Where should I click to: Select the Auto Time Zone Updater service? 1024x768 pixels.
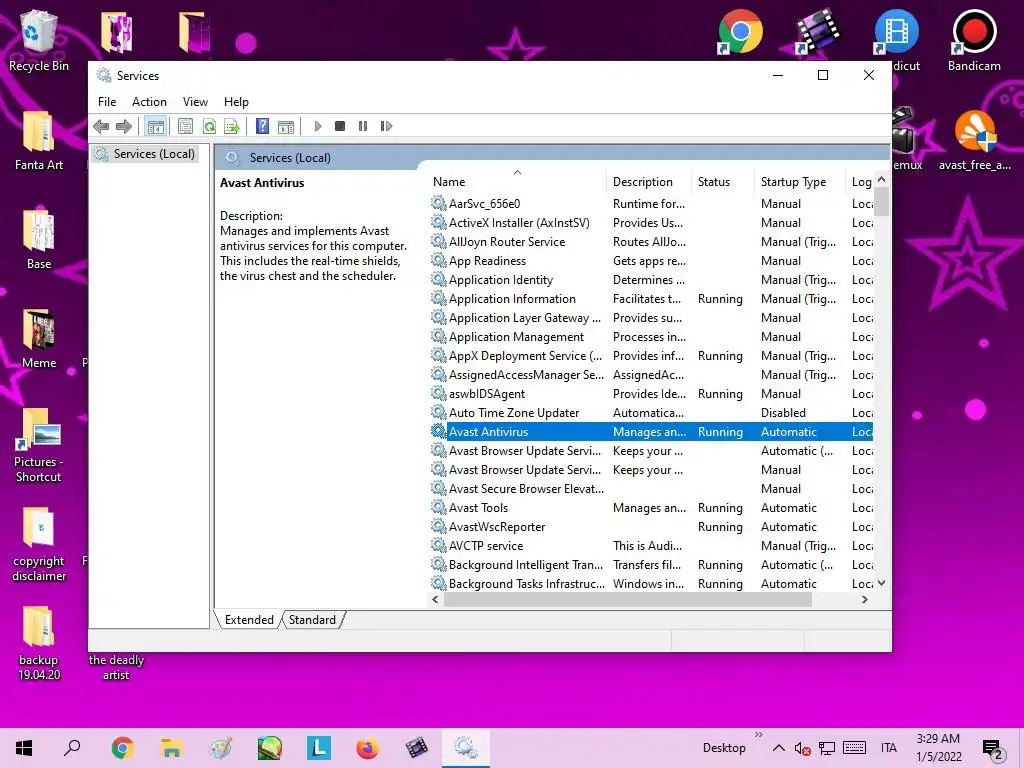(651, 413)
